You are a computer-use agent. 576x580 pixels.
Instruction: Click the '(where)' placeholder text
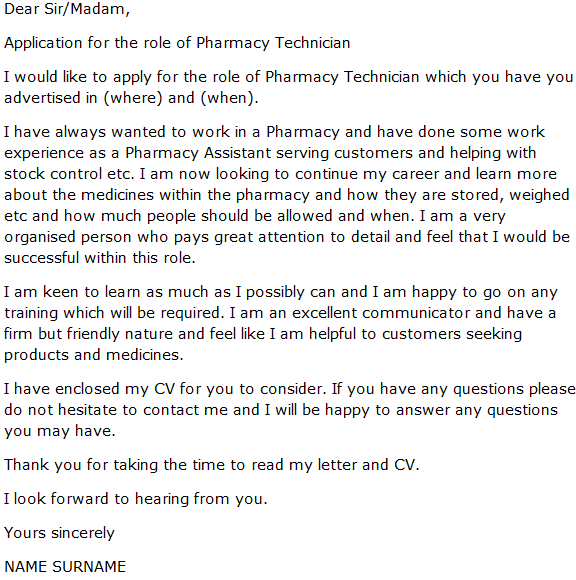pyautogui.click(x=133, y=98)
